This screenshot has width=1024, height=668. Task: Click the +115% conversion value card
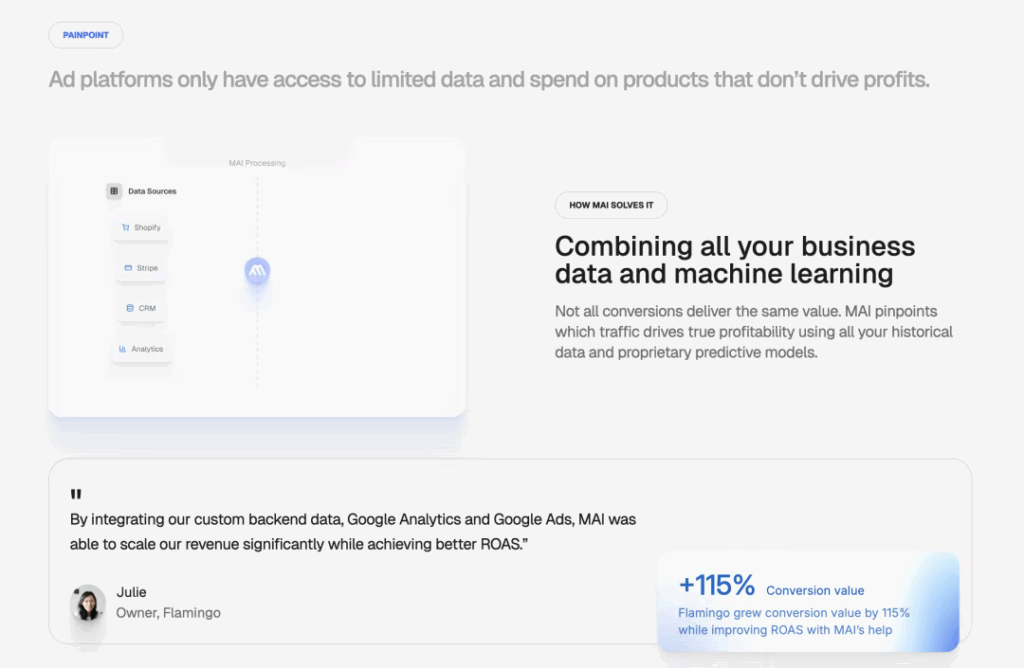pyautogui.click(x=808, y=602)
